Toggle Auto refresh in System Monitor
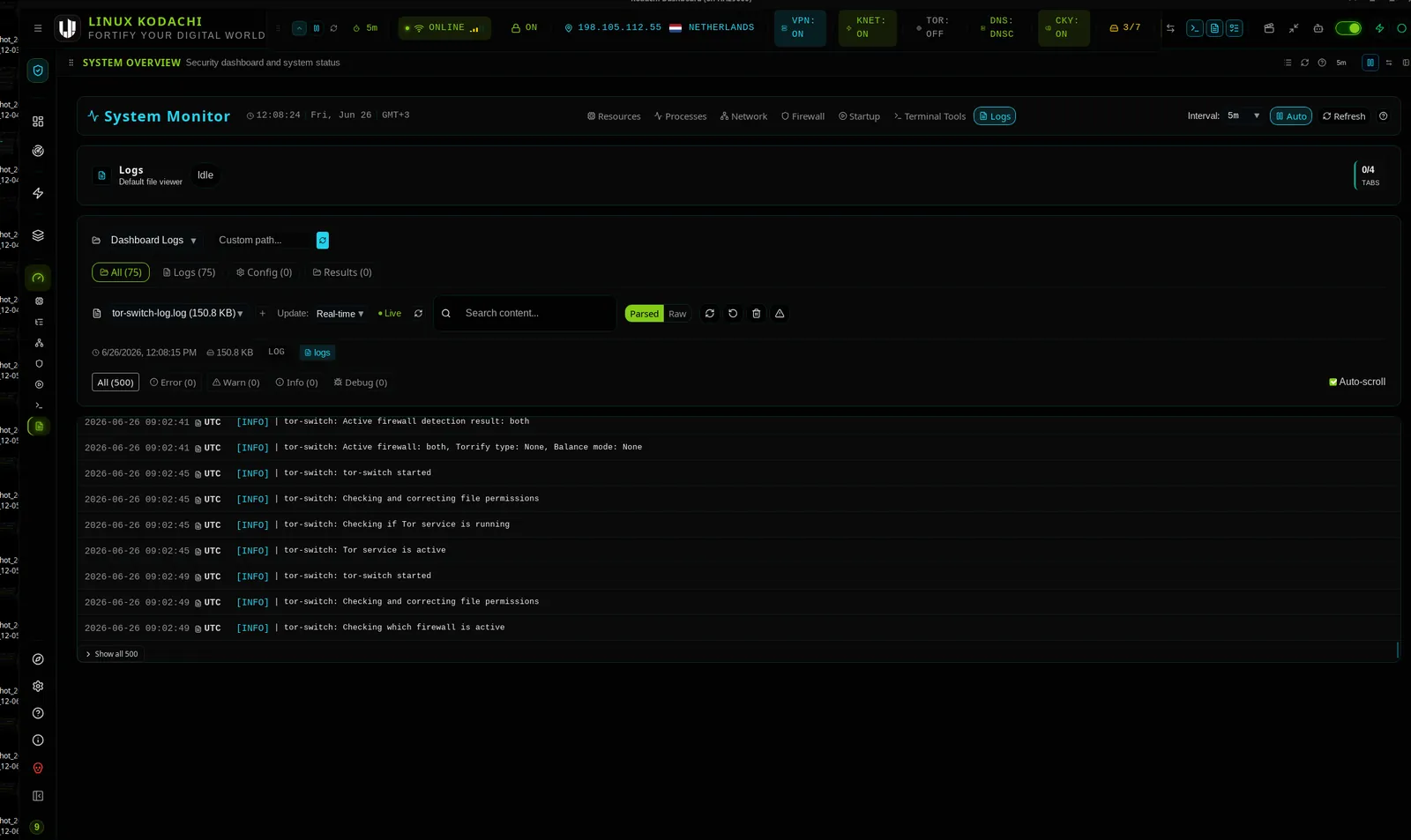Image resolution: width=1411 pixels, height=840 pixels. click(1291, 116)
